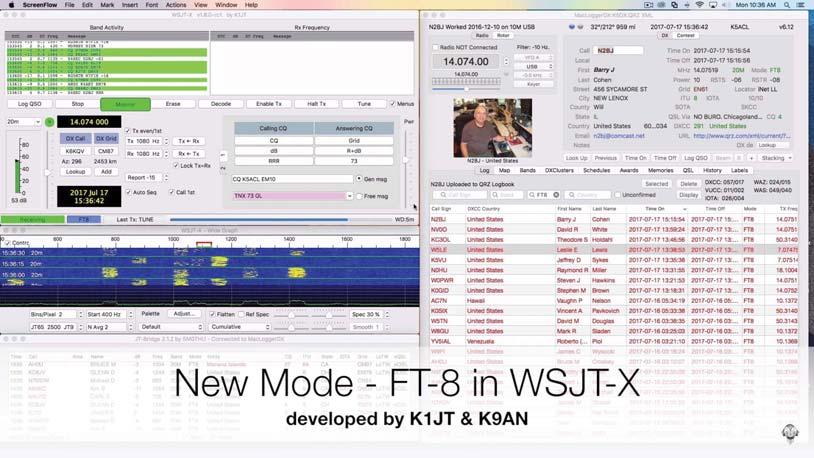Disable Lock Tx=Rx checkbox
Screen dimensions: 814x458
(176, 166)
